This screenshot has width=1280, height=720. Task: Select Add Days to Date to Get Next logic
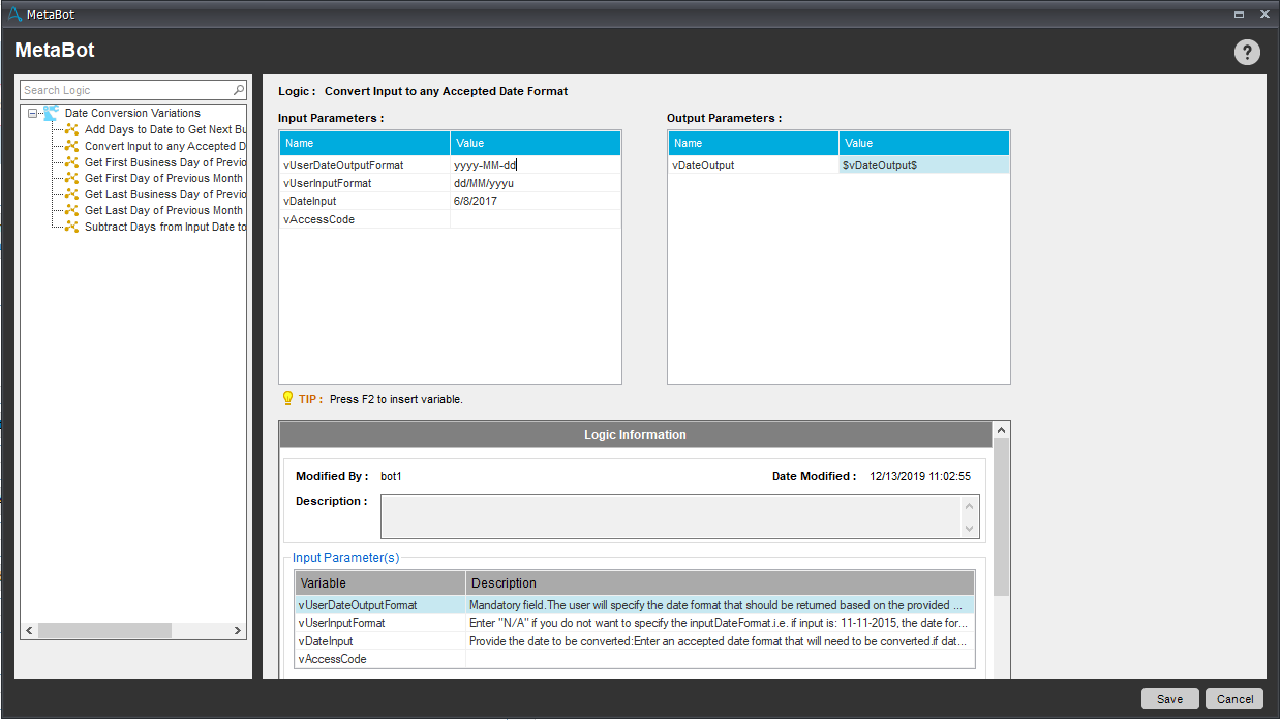[x=165, y=129]
